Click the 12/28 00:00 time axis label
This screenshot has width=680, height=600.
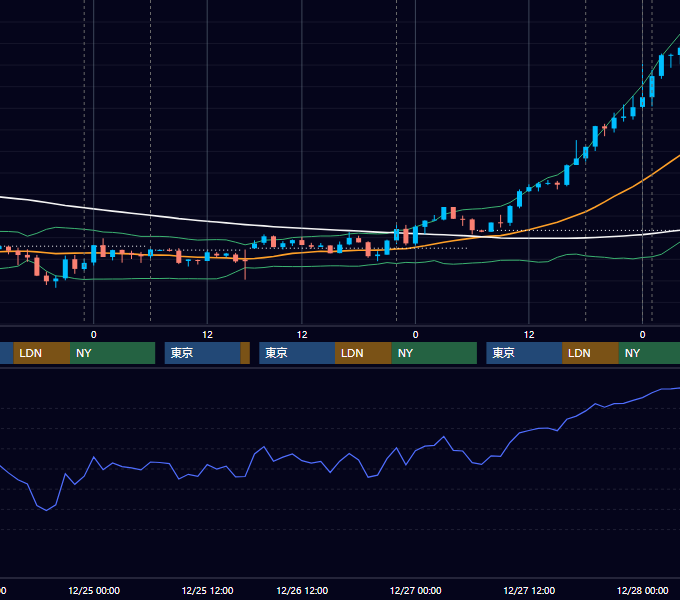[x=643, y=590]
